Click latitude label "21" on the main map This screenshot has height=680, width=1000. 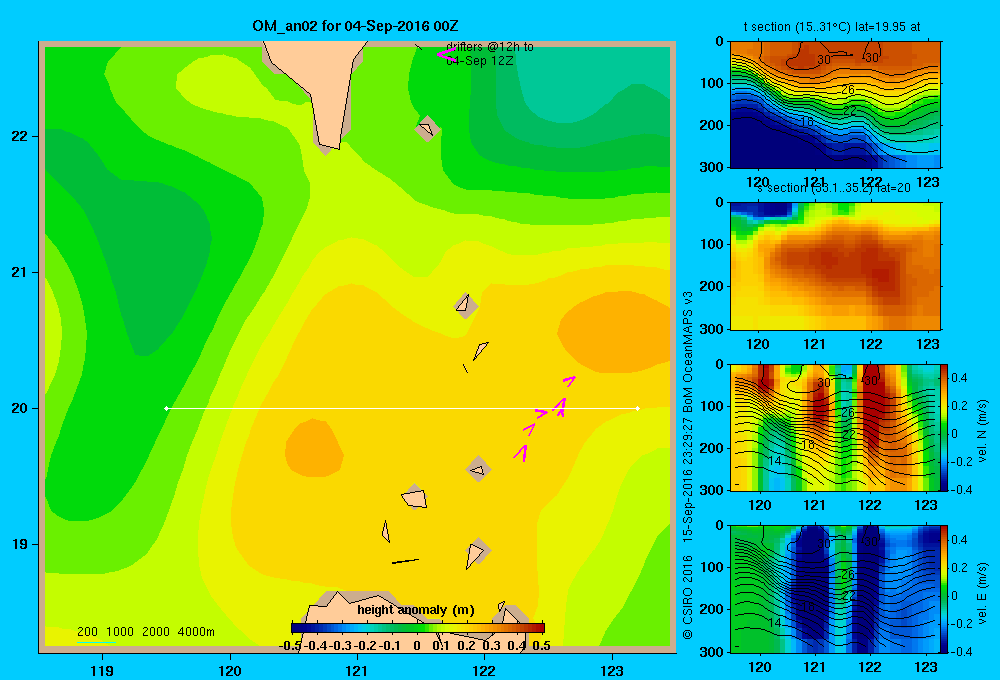click(x=20, y=272)
